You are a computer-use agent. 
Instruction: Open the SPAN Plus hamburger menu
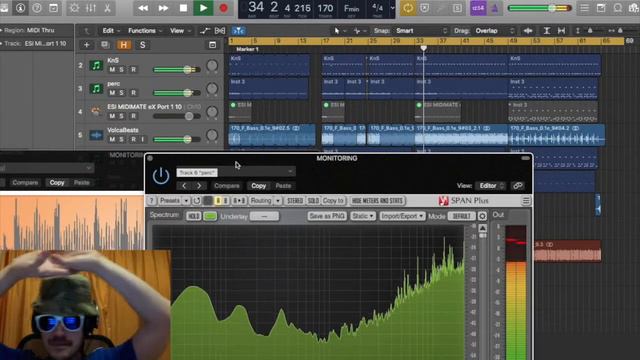[526, 201]
